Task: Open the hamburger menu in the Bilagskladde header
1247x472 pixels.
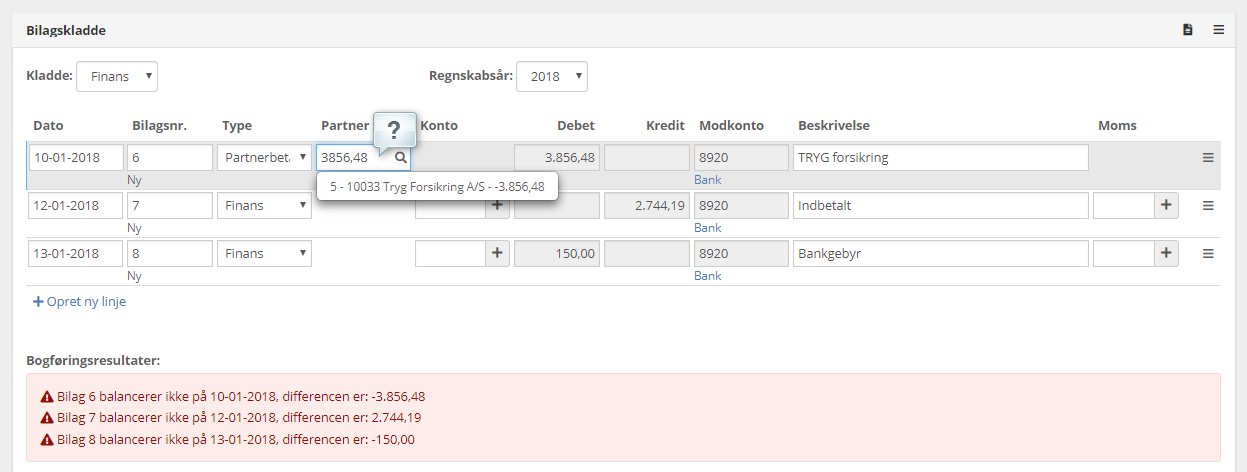Action: click(1219, 30)
